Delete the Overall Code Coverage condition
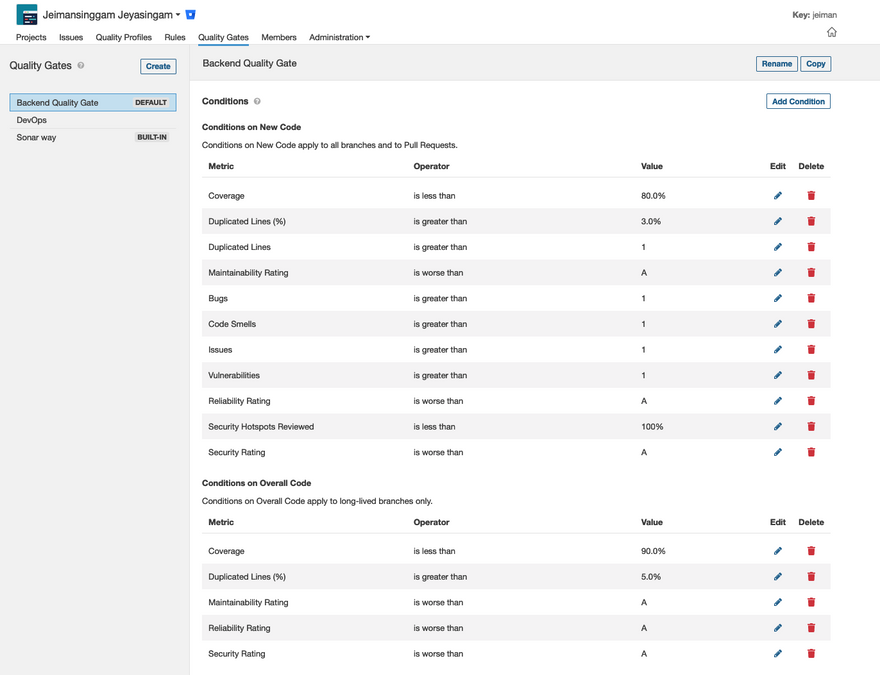This screenshot has height=675, width=880. click(x=811, y=551)
